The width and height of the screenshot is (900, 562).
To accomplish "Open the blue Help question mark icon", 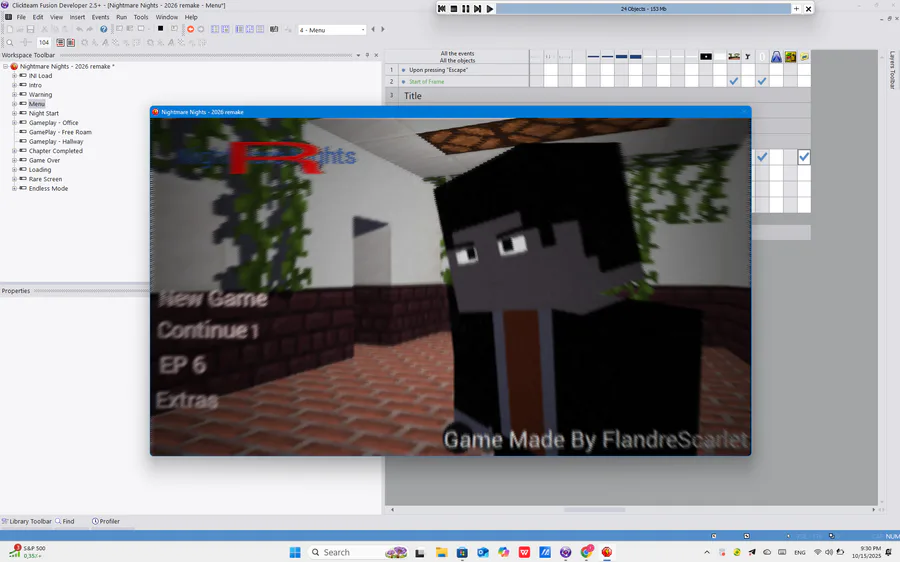I will click(103, 29).
